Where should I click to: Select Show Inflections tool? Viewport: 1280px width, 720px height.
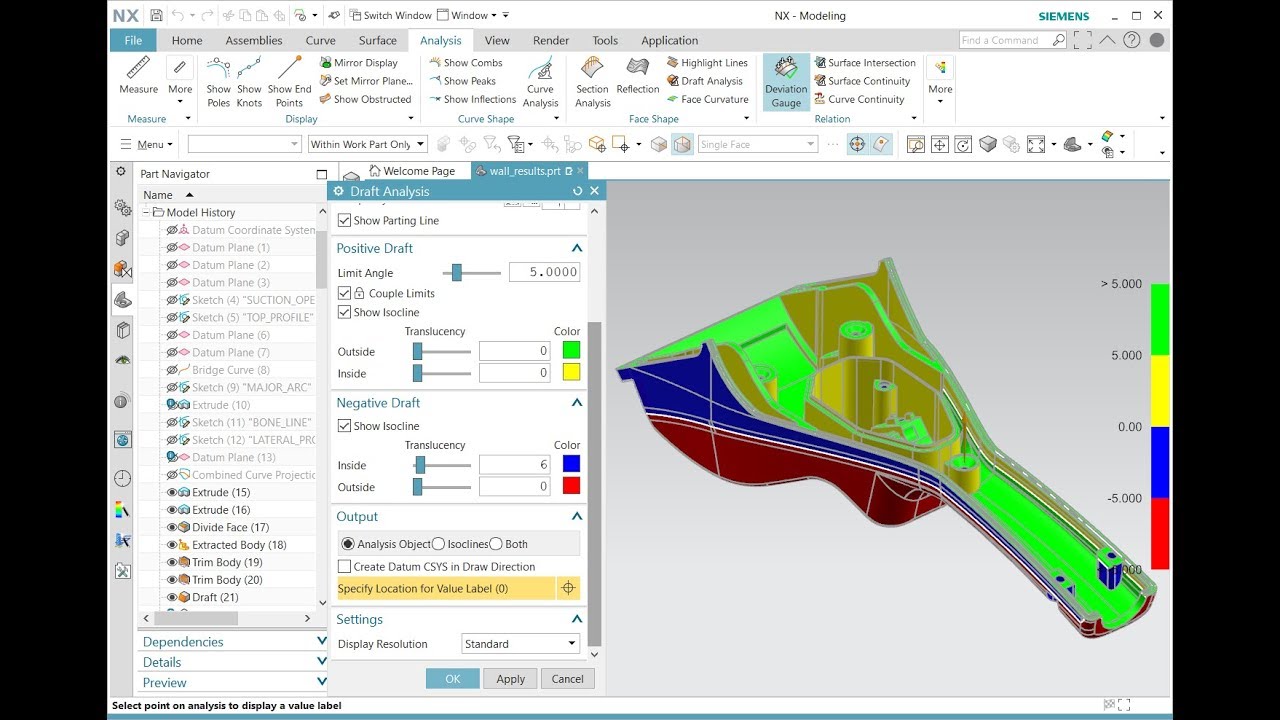(472, 99)
